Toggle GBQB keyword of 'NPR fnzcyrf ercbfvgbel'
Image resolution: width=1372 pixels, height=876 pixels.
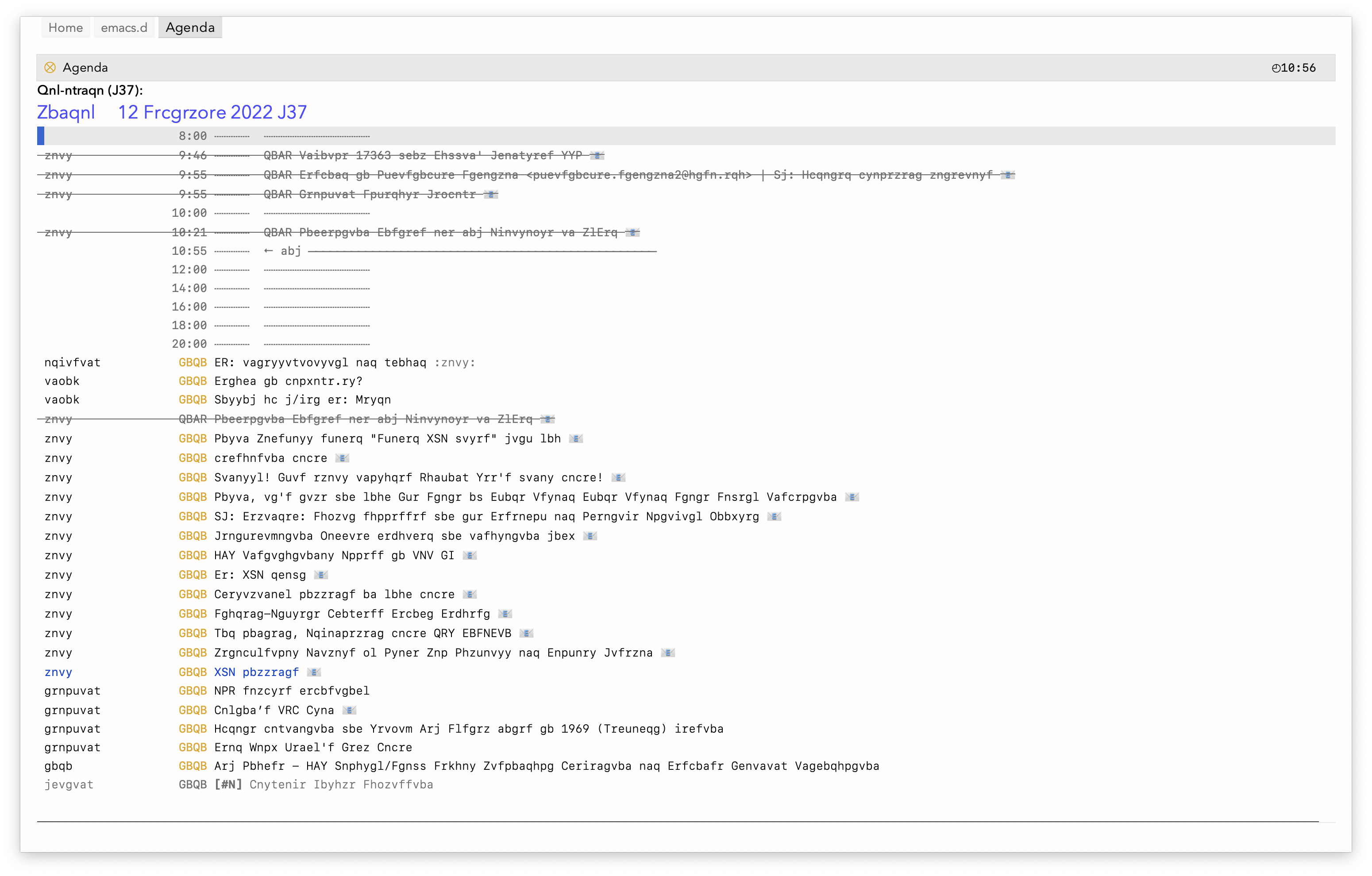click(x=193, y=692)
